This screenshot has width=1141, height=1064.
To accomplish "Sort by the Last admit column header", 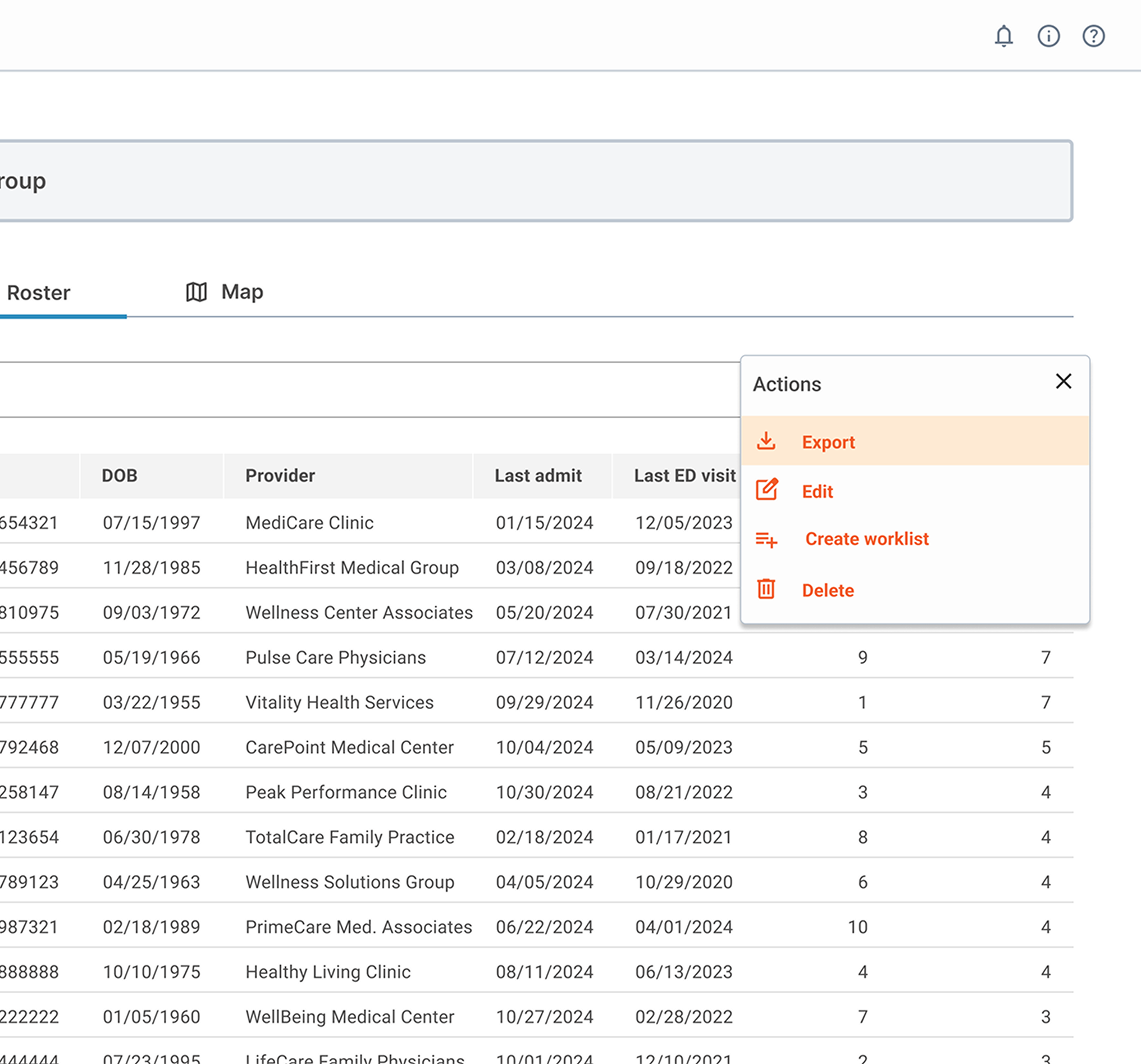I will point(538,476).
